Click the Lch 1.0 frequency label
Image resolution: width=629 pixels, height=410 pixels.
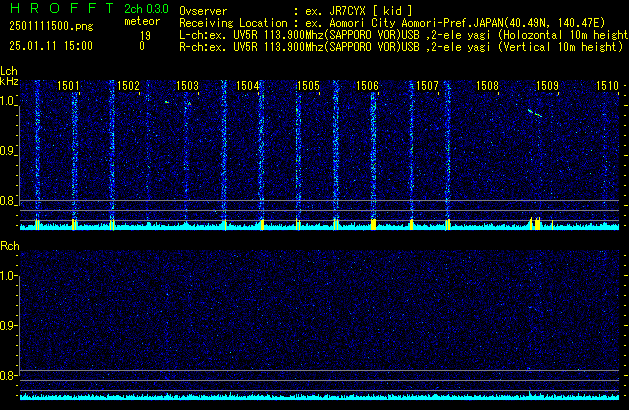click(8, 101)
